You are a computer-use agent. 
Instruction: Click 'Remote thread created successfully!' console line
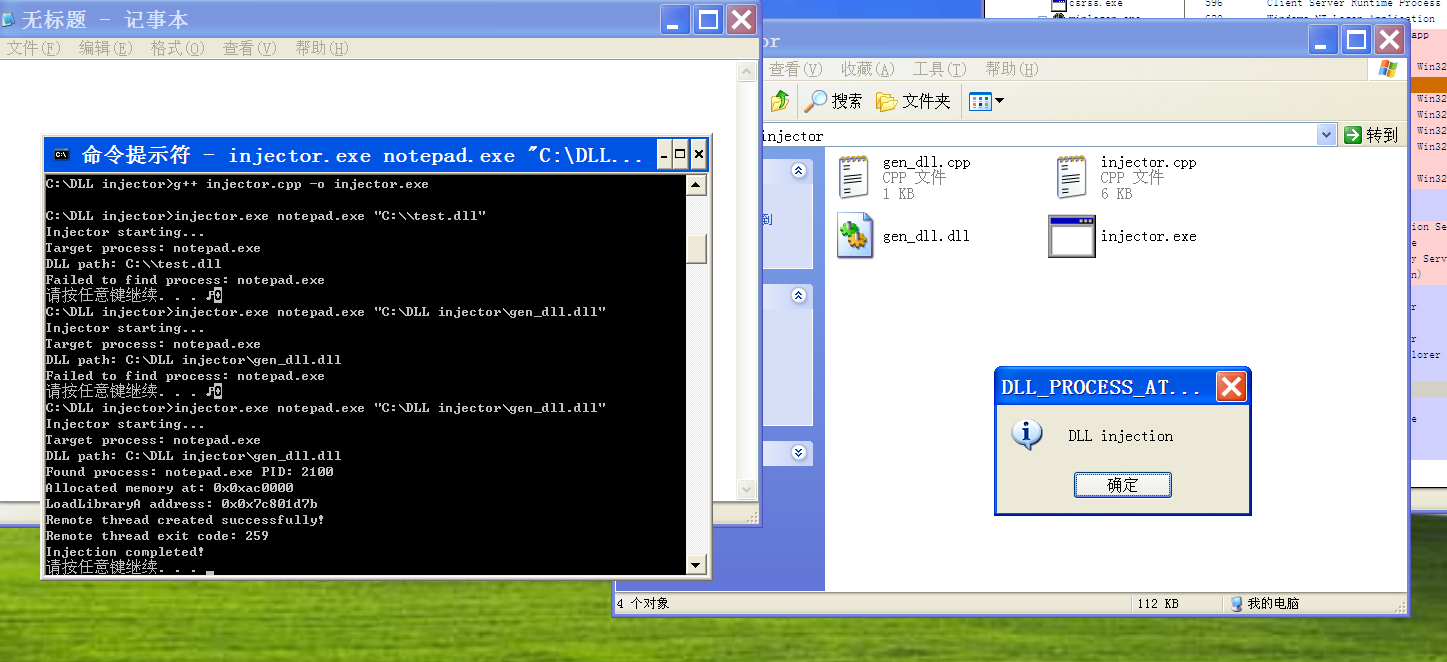185,520
